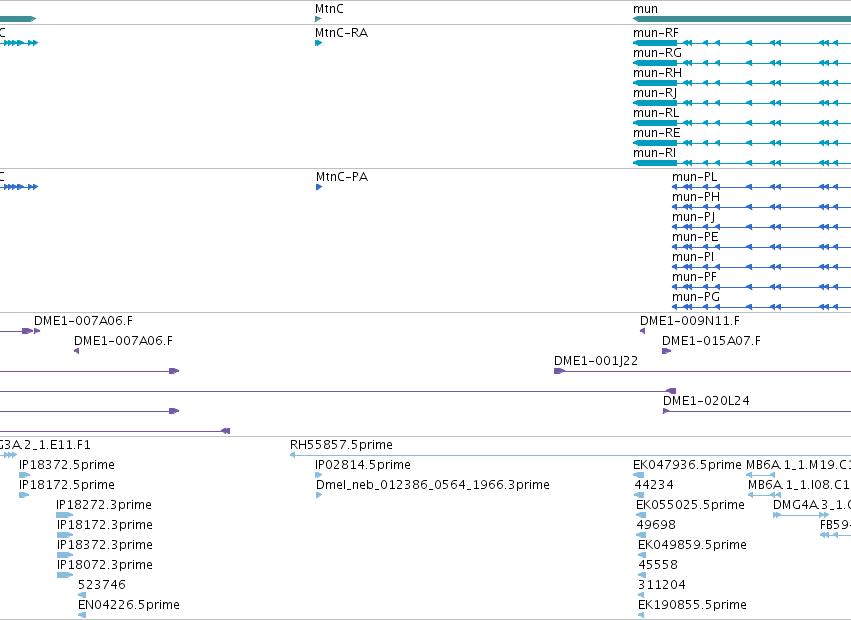Viewport: 851px width, 620px height.
Task: Select feature label 49698
Action: coord(656,526)
